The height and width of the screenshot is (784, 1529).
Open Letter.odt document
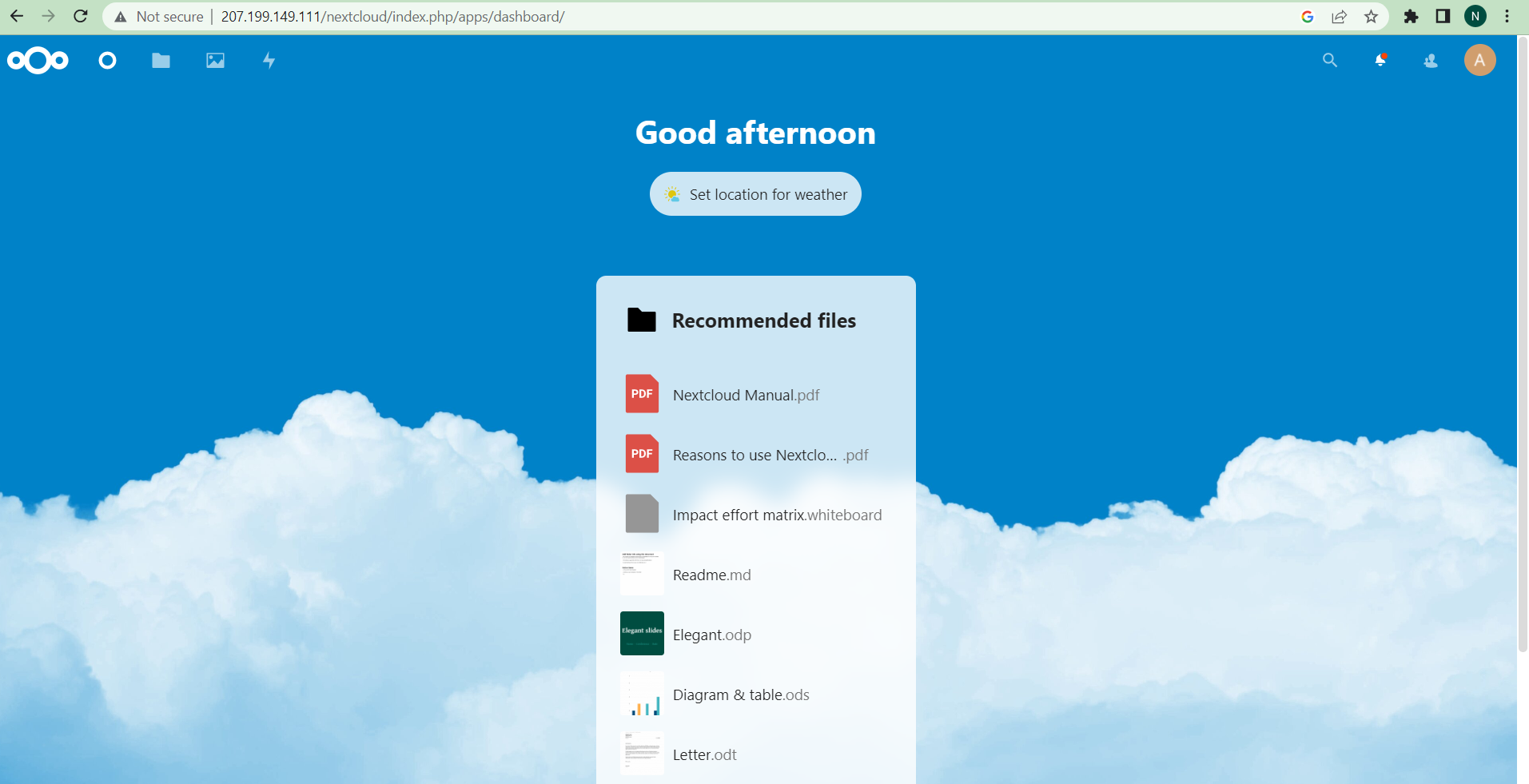click(755, 754)
